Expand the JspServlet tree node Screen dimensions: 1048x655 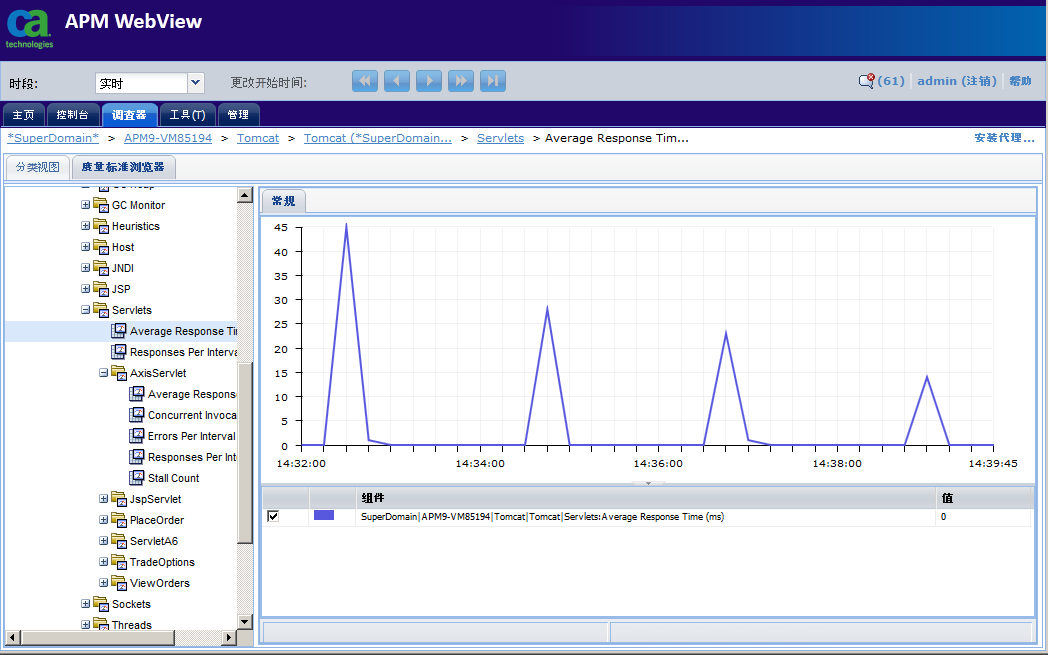pos(104,499)
